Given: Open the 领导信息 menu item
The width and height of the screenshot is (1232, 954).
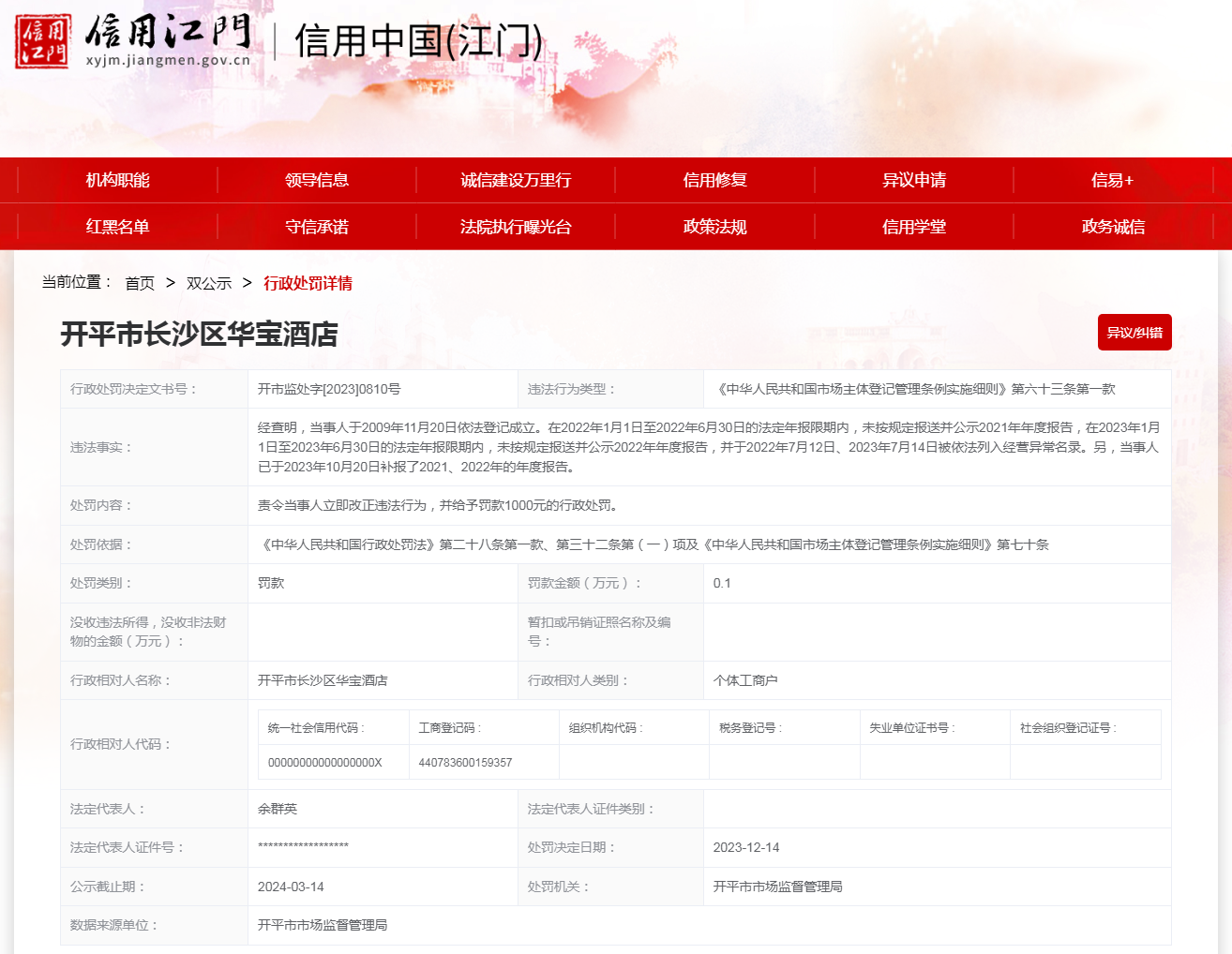Looking at the screenshot, I should [x=317, y=180].
